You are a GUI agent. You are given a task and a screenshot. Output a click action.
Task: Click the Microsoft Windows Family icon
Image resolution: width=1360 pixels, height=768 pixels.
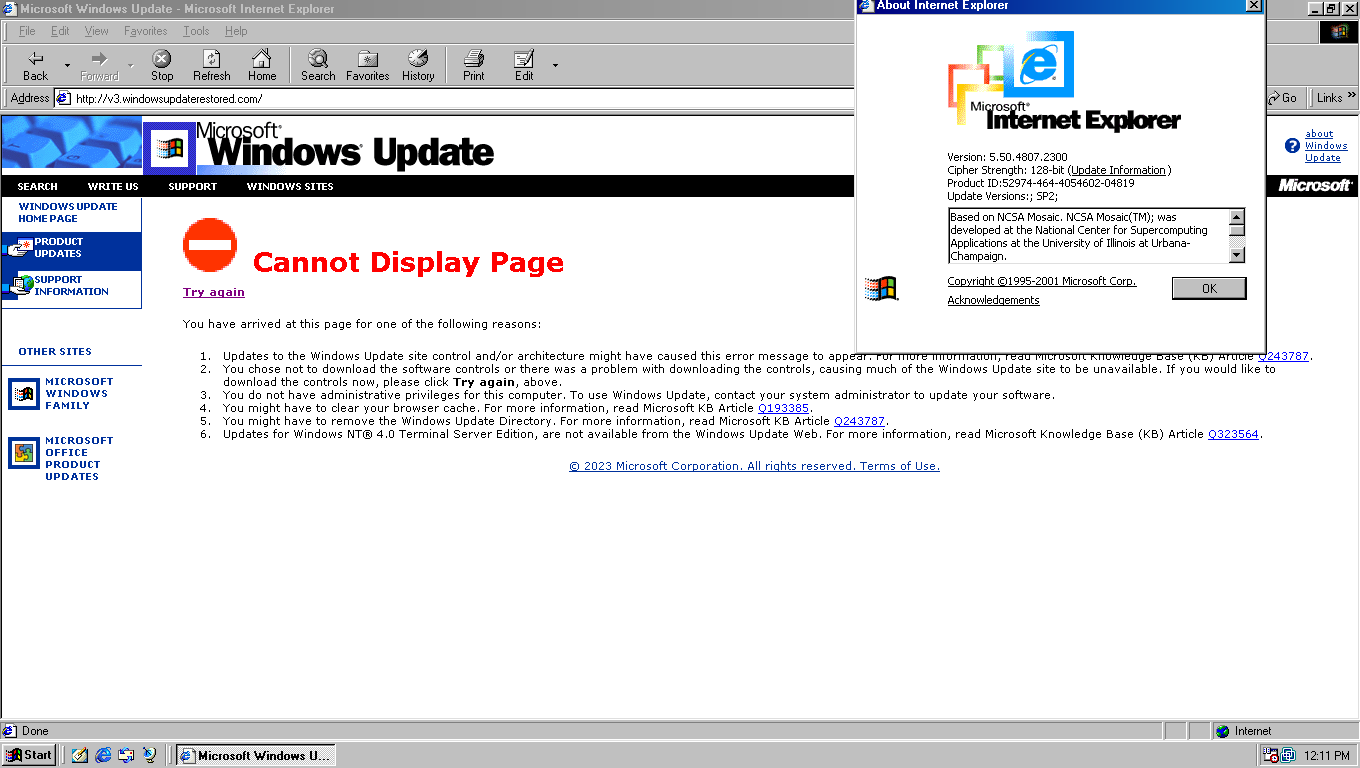coord(24,394)
